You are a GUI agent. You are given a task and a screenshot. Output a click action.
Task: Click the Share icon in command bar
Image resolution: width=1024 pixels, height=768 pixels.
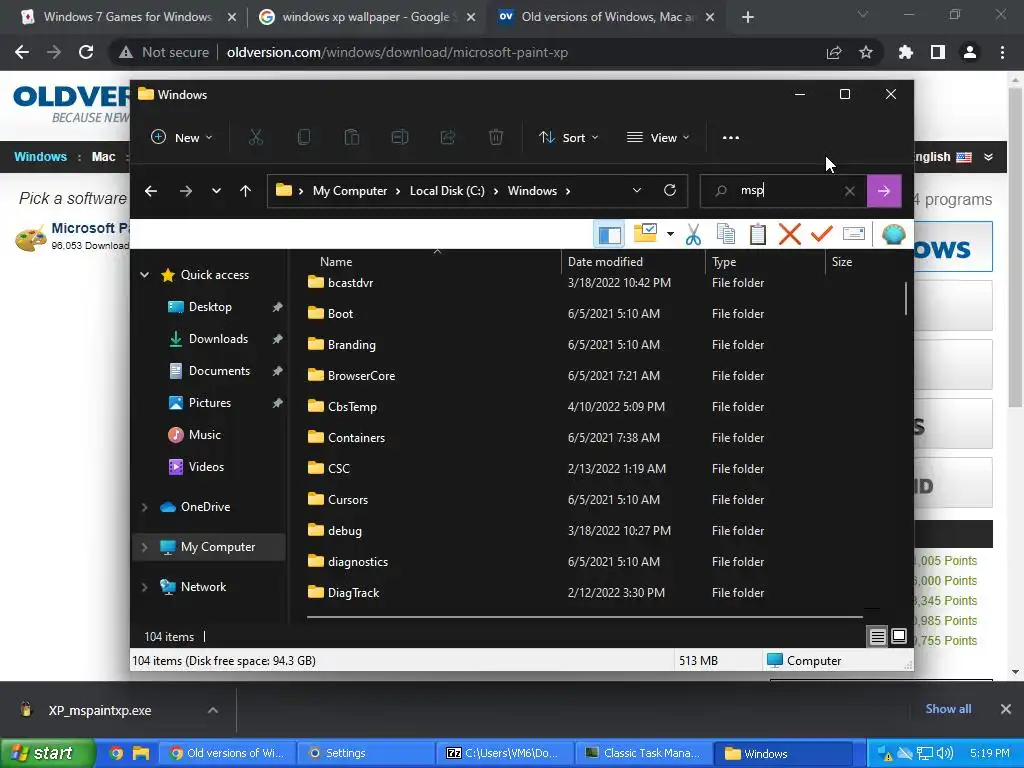(448, 138)
